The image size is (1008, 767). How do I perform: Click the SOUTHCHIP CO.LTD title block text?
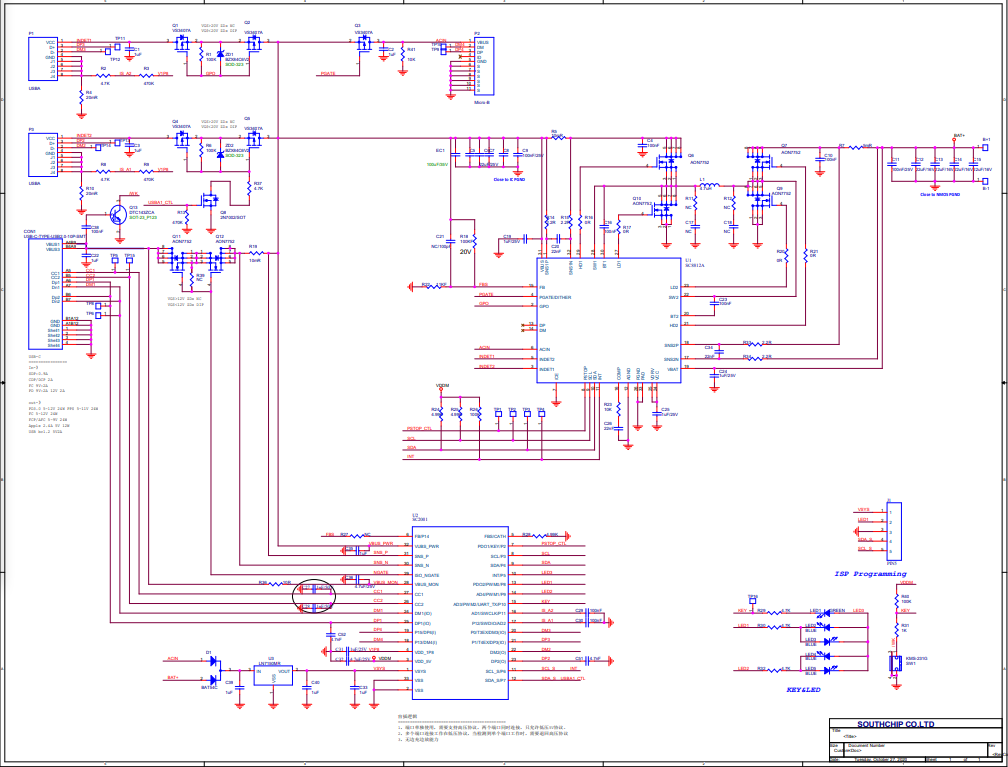click(x=895, y=723)
